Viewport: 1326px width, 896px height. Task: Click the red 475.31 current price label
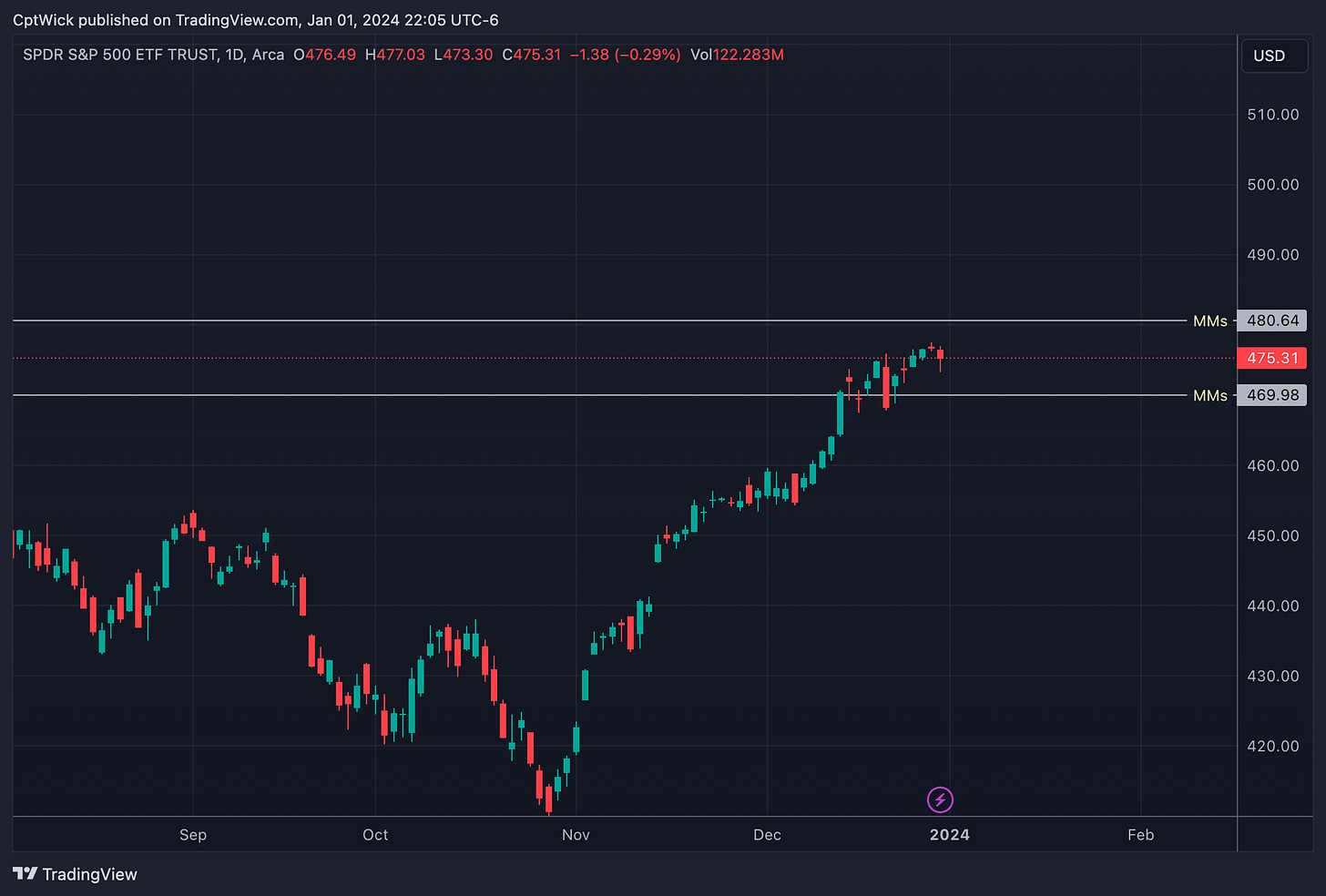tap(1272, 358)
